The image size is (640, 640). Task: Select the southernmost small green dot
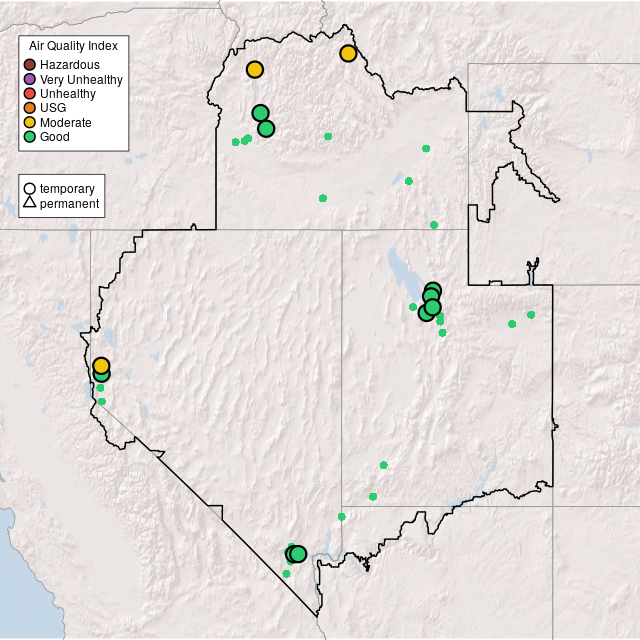point(286,574)
